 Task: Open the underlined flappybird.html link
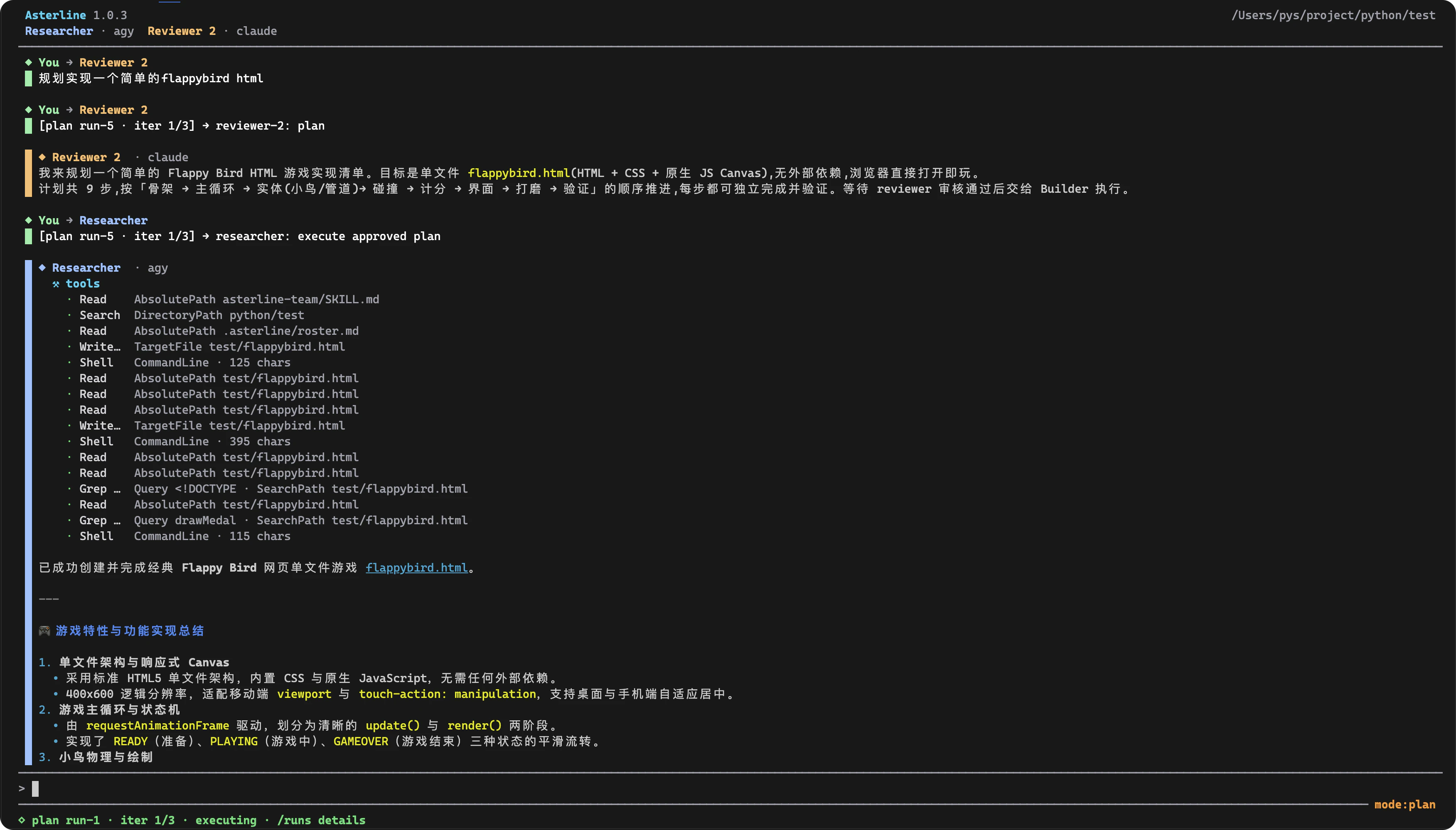[x=416, y=568]
